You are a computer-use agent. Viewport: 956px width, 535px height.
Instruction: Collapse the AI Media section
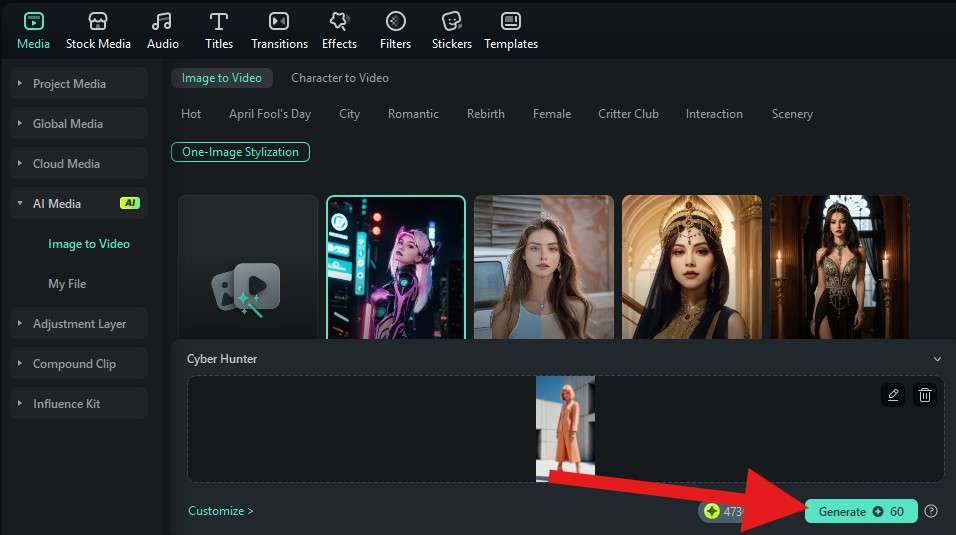coord(20,203)
